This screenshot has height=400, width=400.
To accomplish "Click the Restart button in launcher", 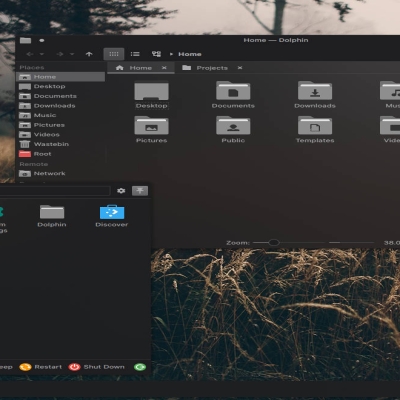I will [x=41, y=367].
